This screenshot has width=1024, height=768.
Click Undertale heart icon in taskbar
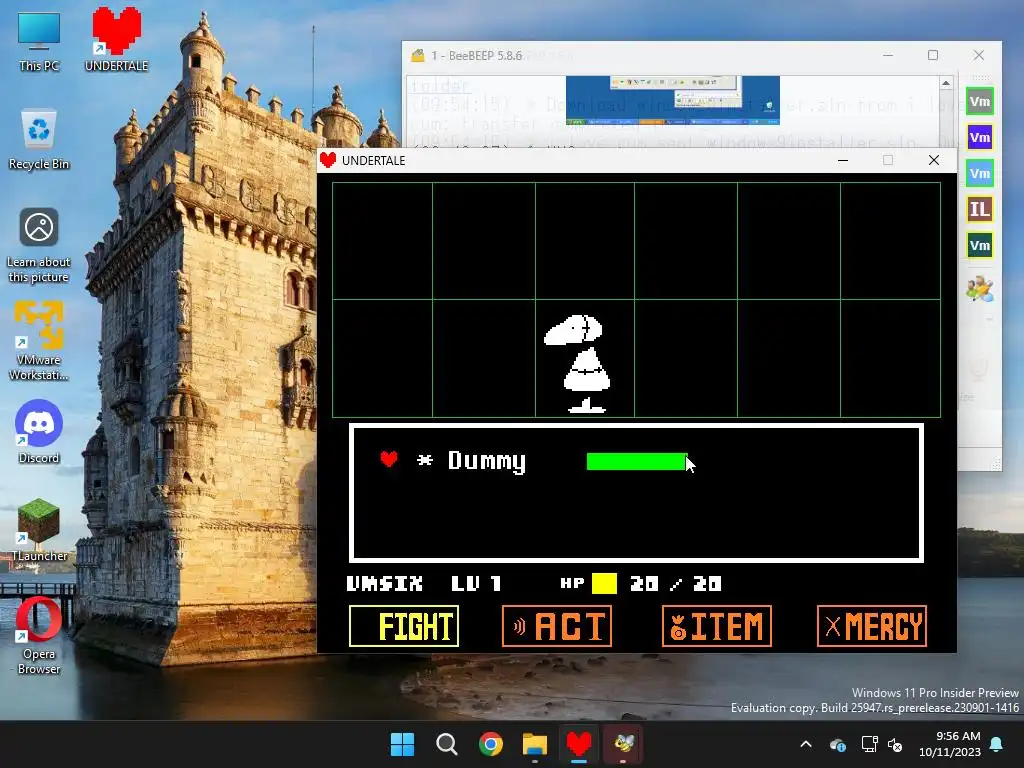tap(579, 744)
